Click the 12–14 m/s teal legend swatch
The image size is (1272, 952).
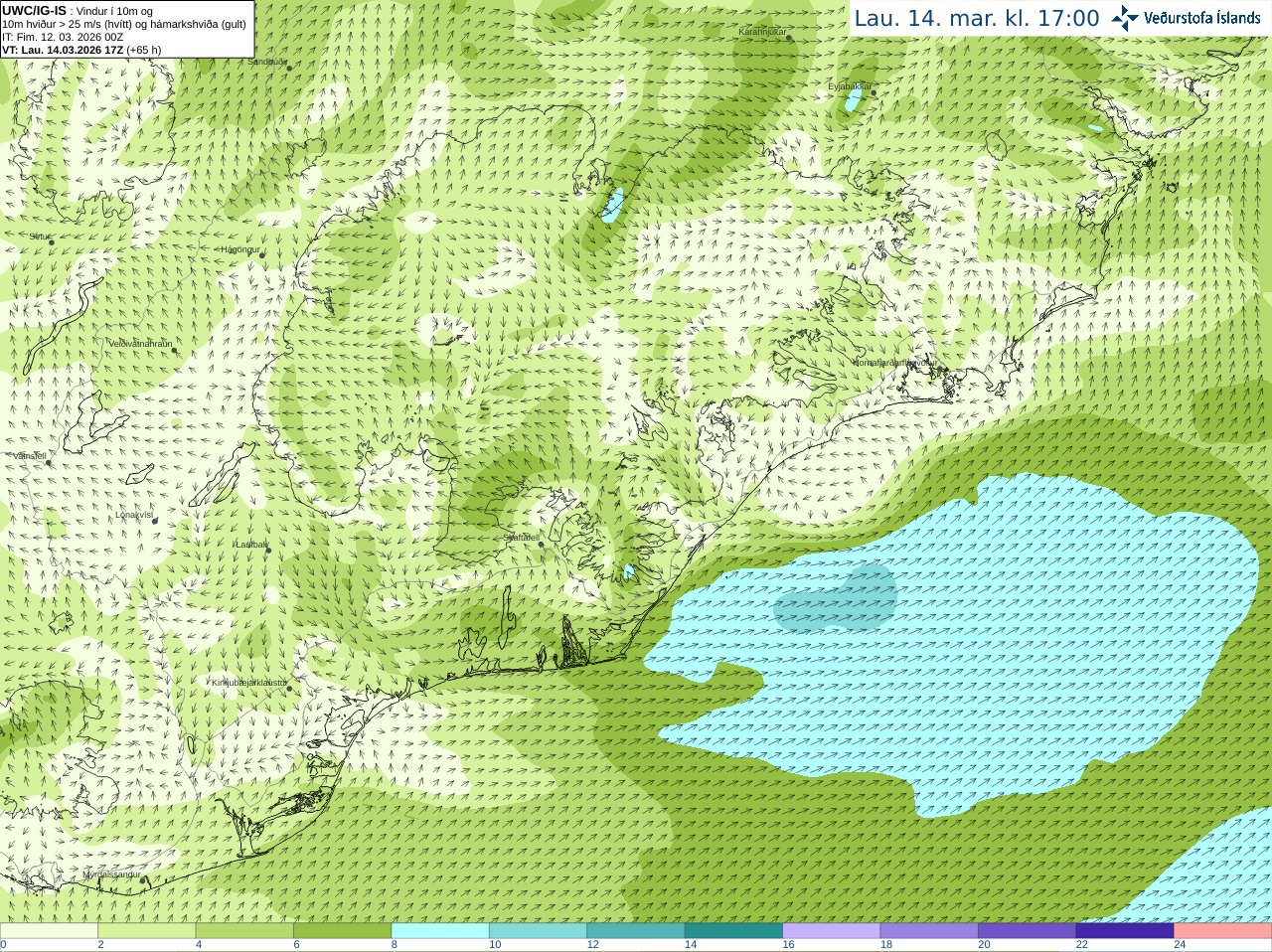point(636,931)
